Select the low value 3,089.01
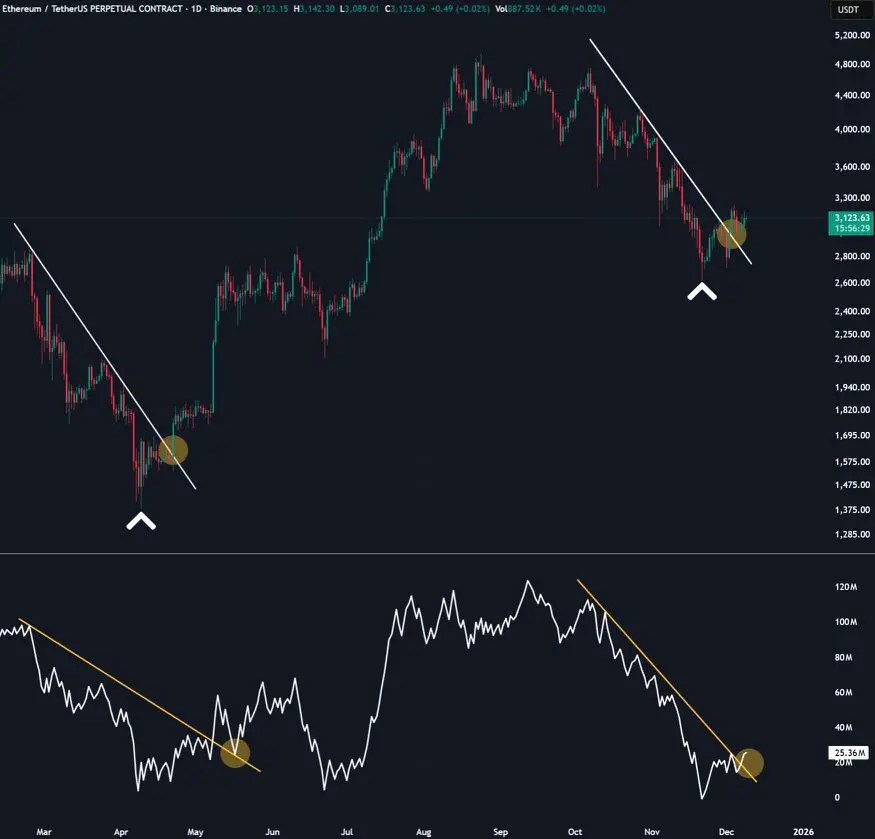 [362, 9]
